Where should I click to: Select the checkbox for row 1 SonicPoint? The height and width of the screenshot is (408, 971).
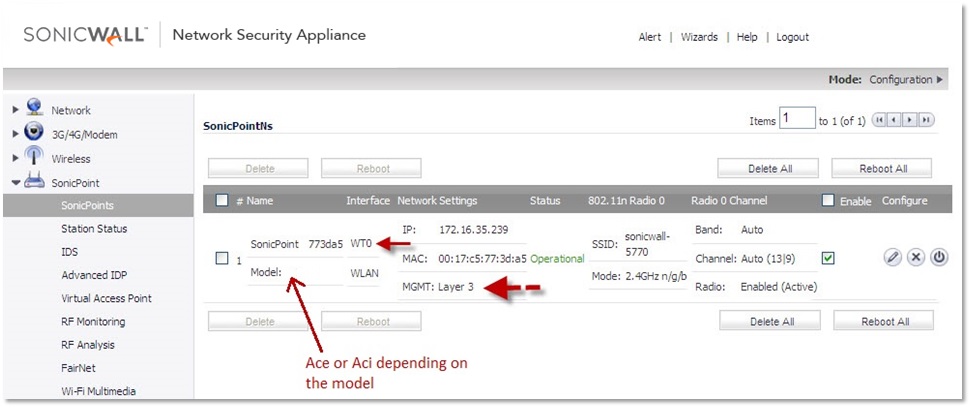[x=222, y=259]
